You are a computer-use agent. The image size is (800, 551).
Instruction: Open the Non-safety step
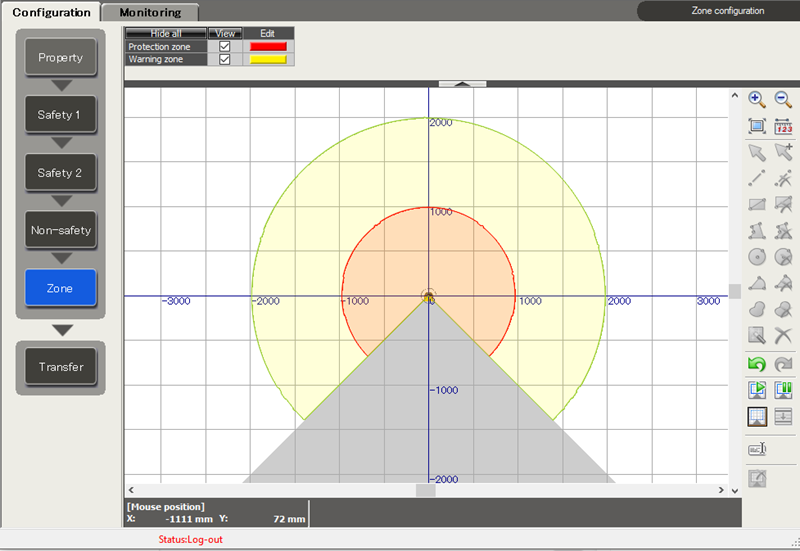point(61,230)
